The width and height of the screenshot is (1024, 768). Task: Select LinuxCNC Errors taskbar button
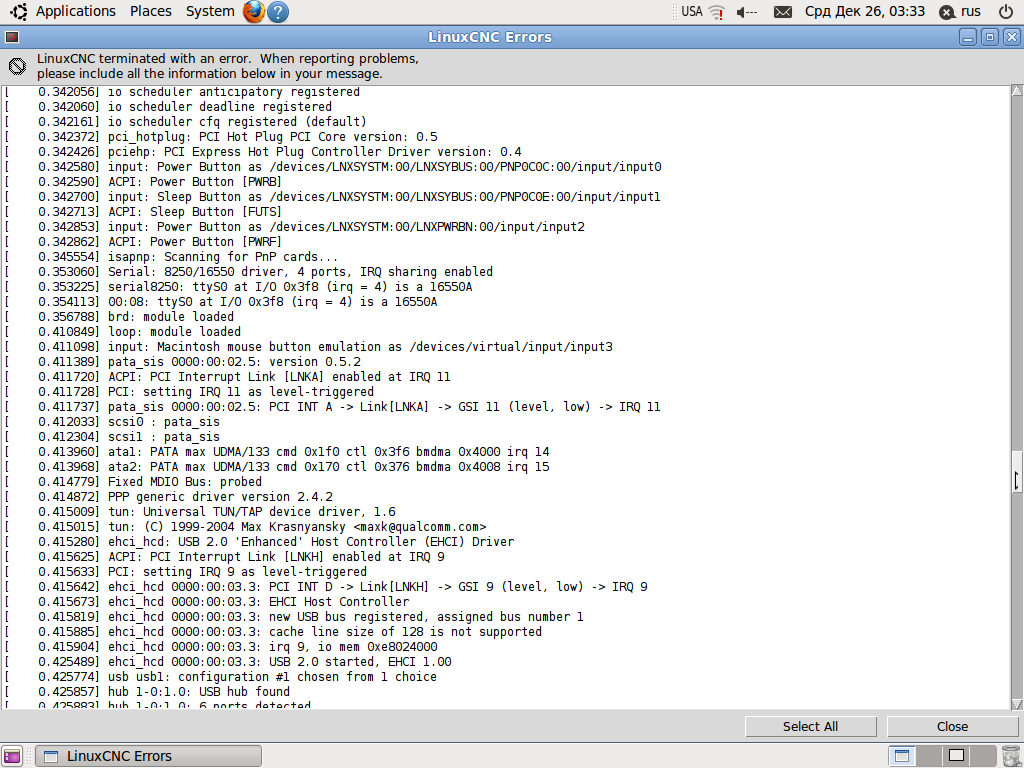click(148, 756)
